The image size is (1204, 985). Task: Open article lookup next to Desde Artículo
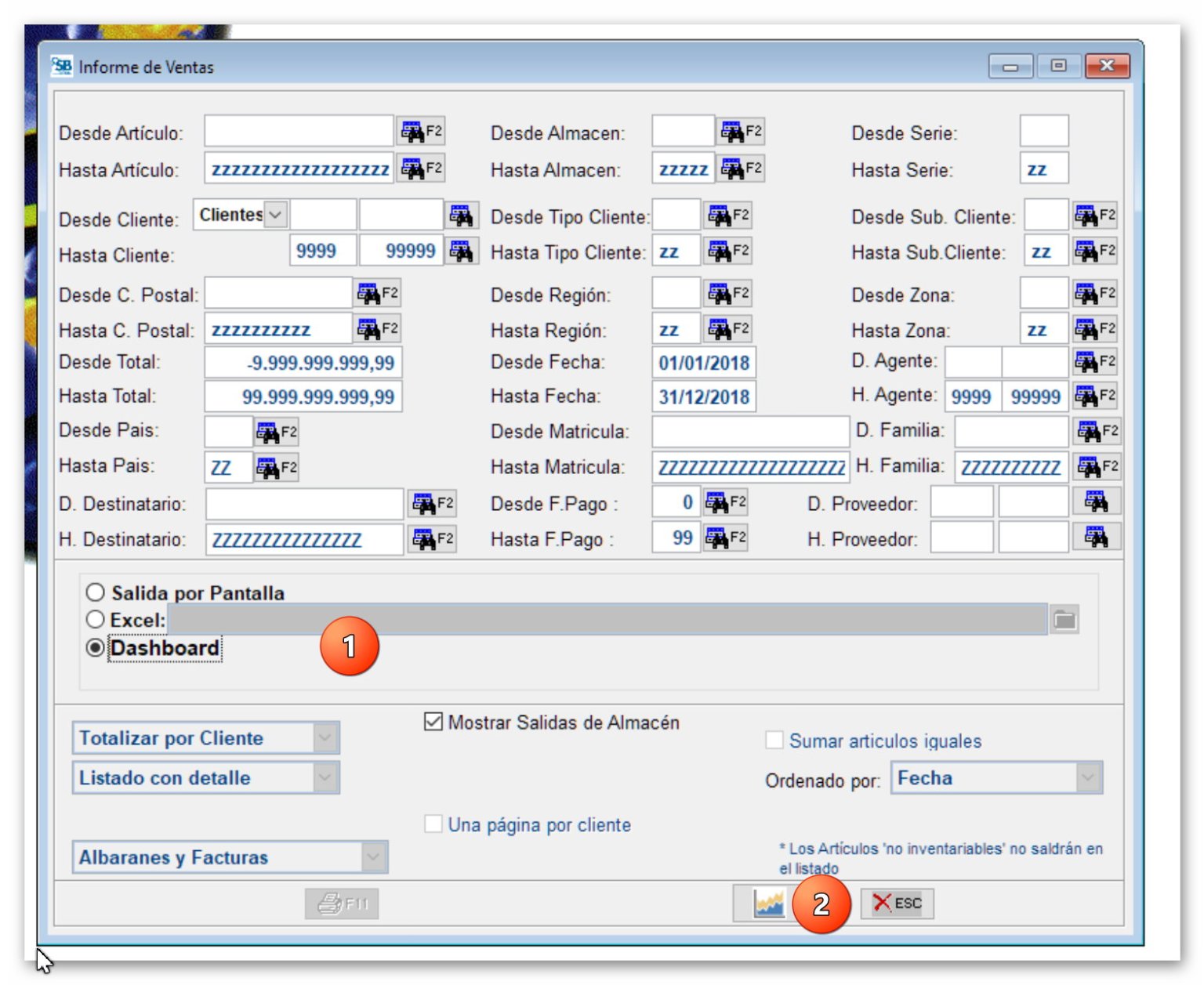click(x=421, y=132)
